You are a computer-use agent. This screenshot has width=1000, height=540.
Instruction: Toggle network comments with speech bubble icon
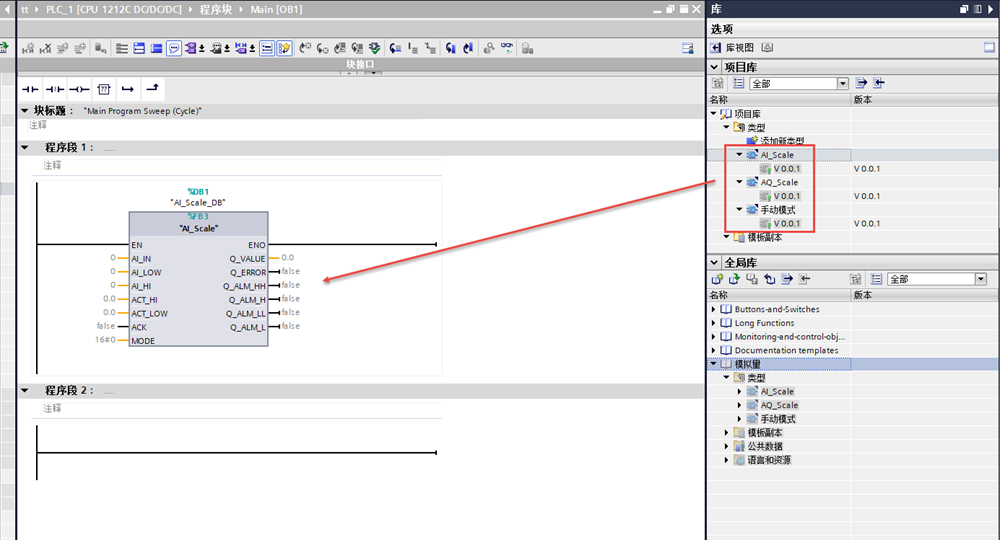point(173,48)
